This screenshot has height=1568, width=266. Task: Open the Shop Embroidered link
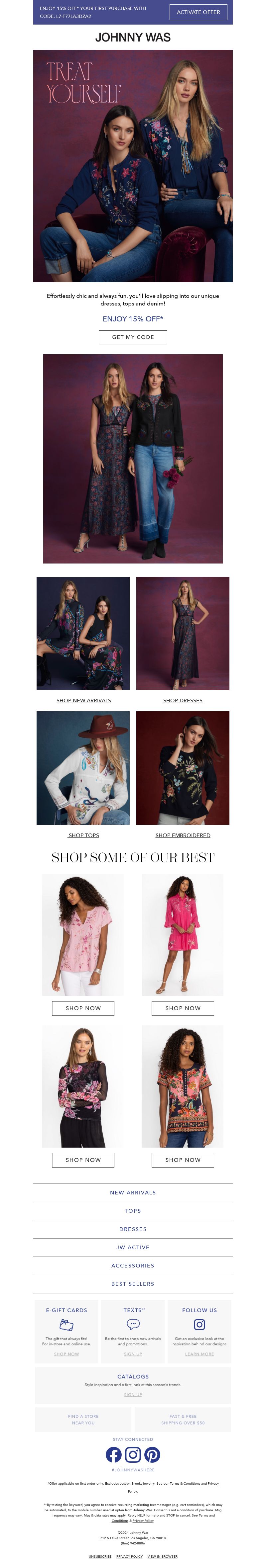[183, 834]
